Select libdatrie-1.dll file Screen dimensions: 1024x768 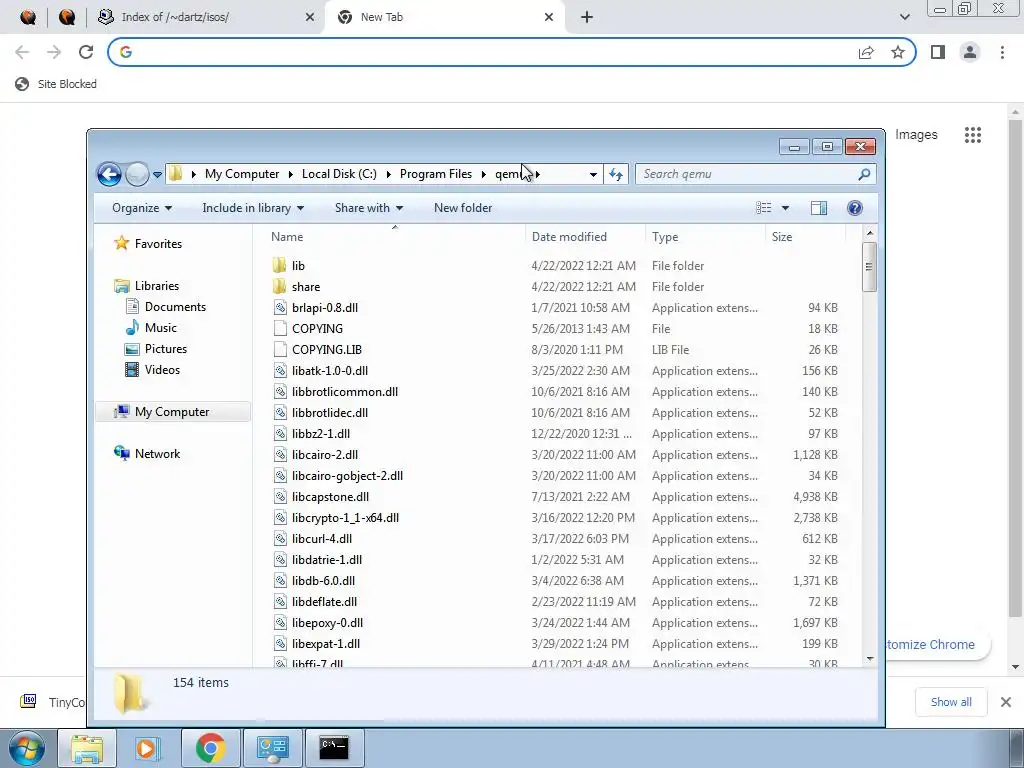pyautogui.click(x=327, y=559)
